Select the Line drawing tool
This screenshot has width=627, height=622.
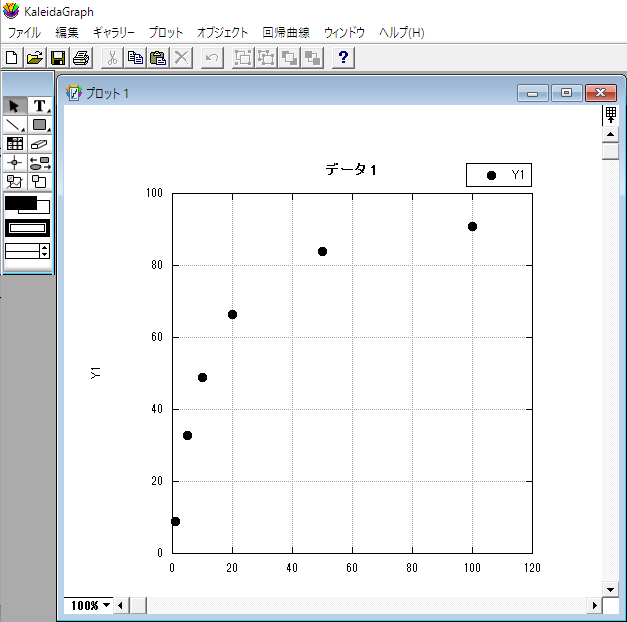pyautogui.click(x=15, y=125)
